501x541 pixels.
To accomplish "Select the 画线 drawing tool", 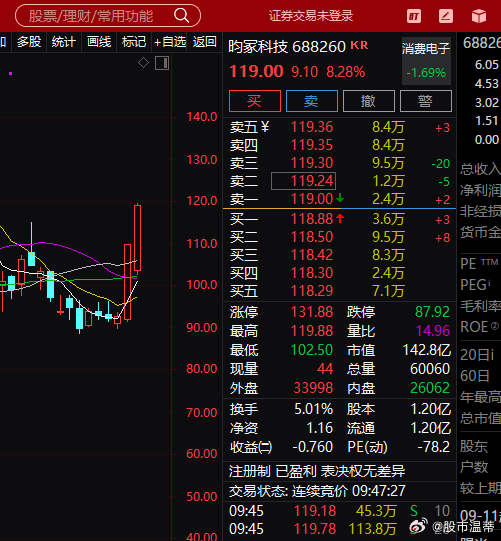I will coord(99,42).
